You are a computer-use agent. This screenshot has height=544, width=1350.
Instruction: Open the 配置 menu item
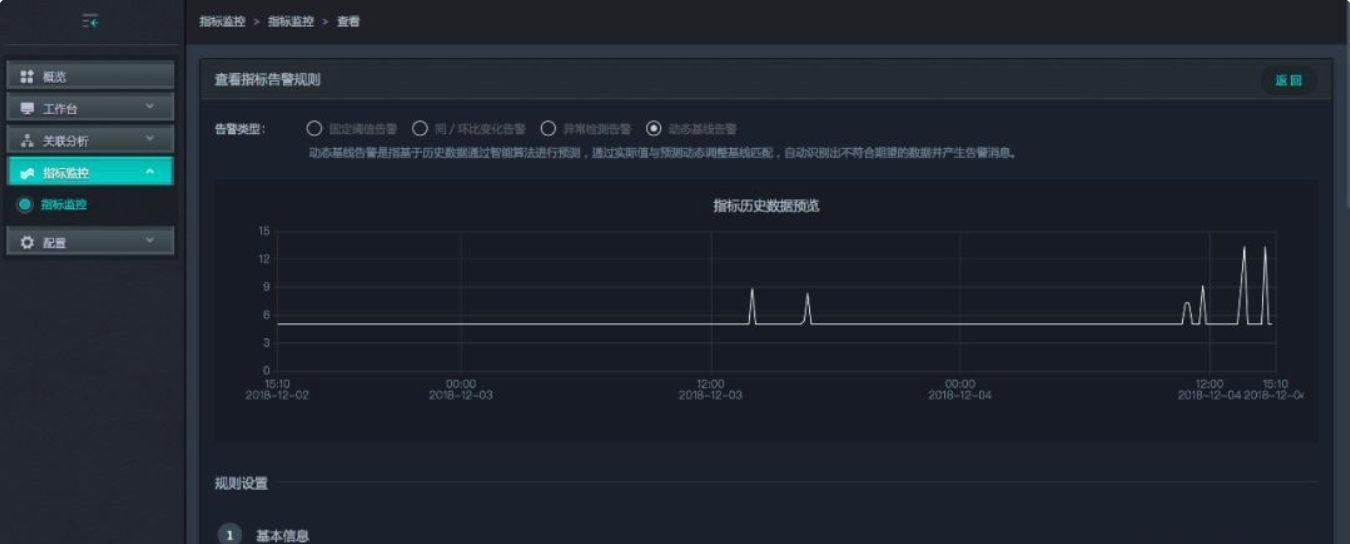tap(91, 241)
